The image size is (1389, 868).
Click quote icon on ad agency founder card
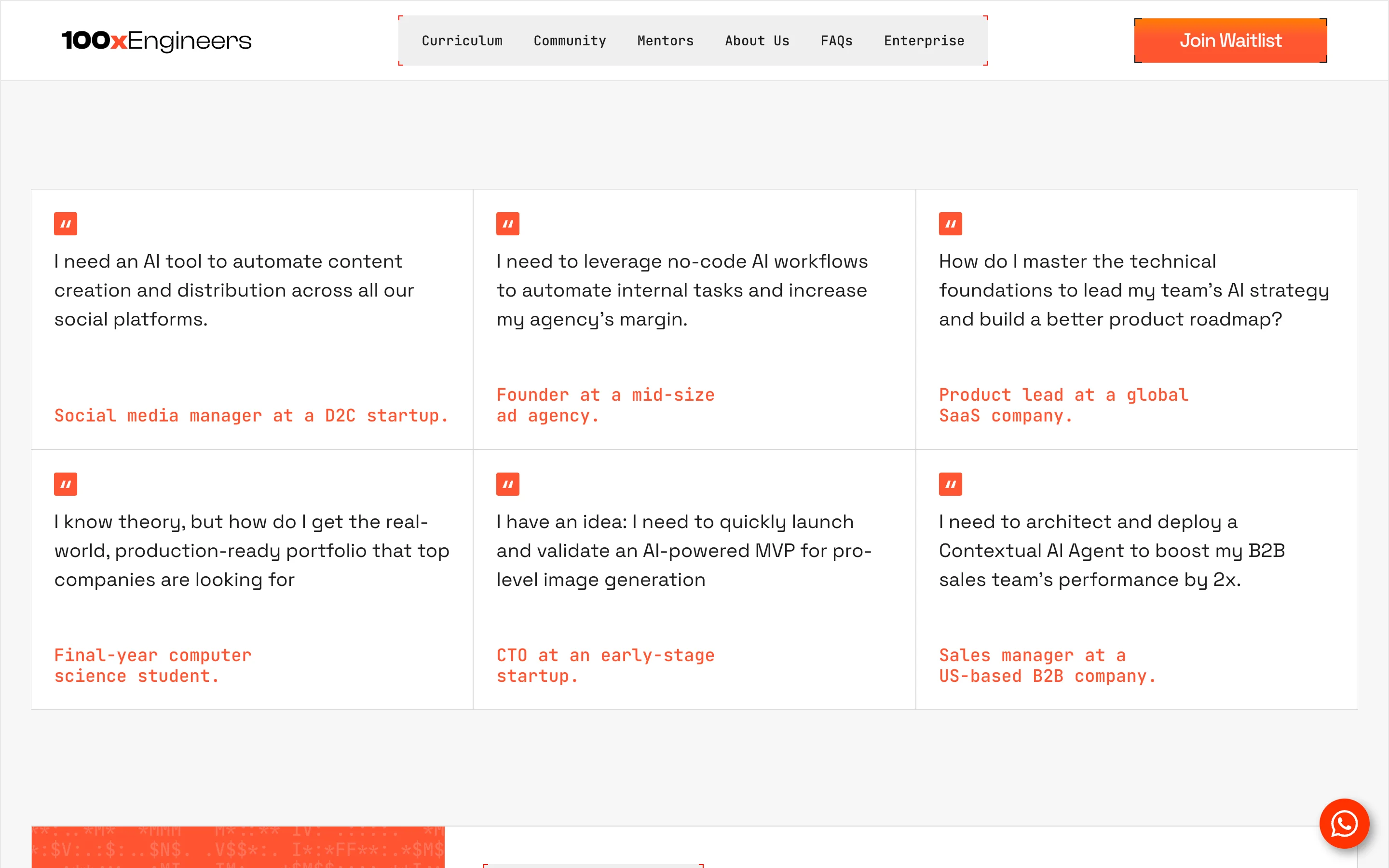(x=507, y=224)
